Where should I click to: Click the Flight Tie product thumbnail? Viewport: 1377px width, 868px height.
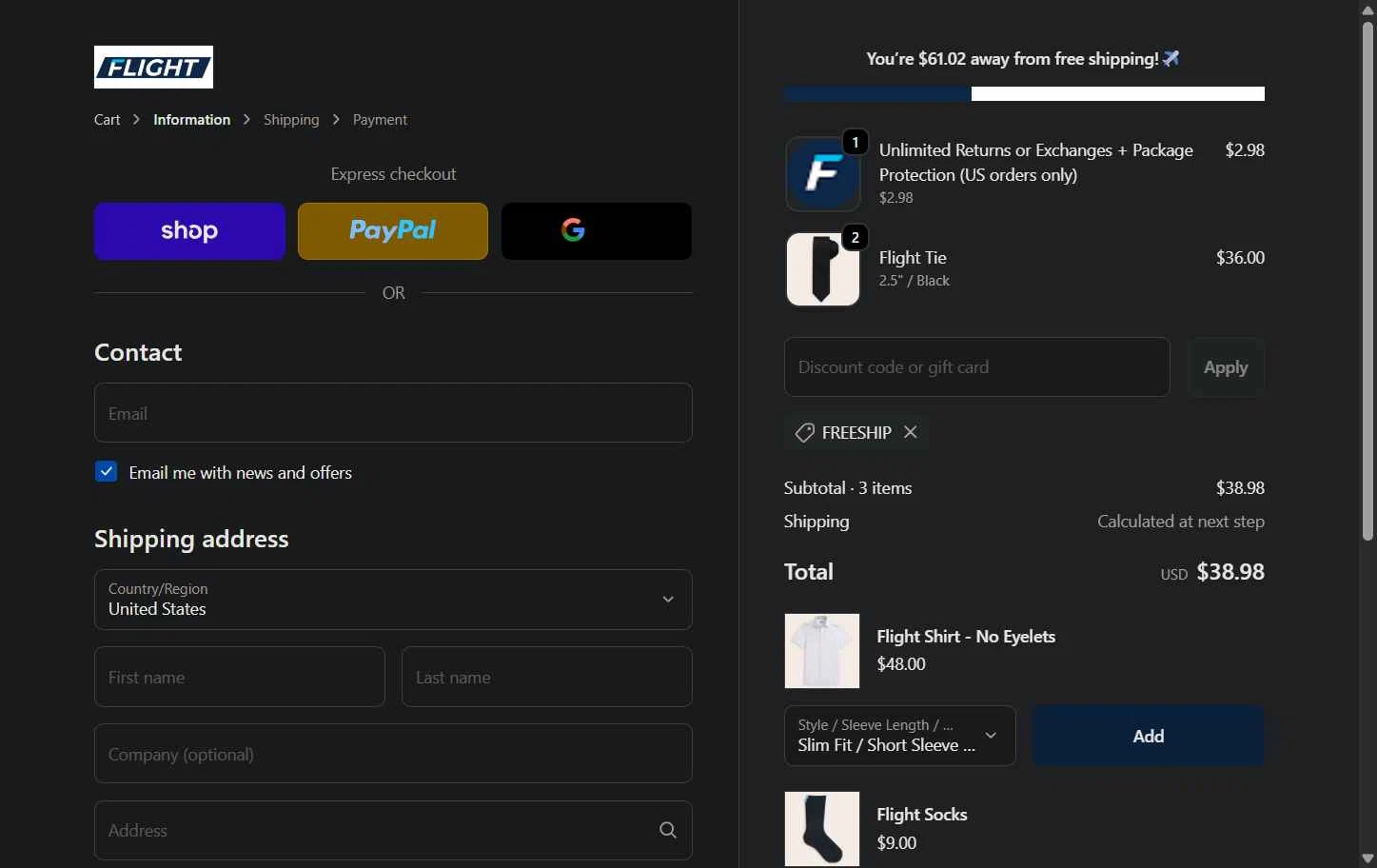[x=823, y=269]
